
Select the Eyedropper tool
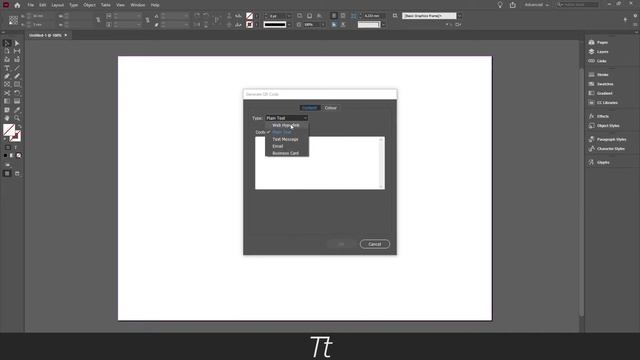17,110
